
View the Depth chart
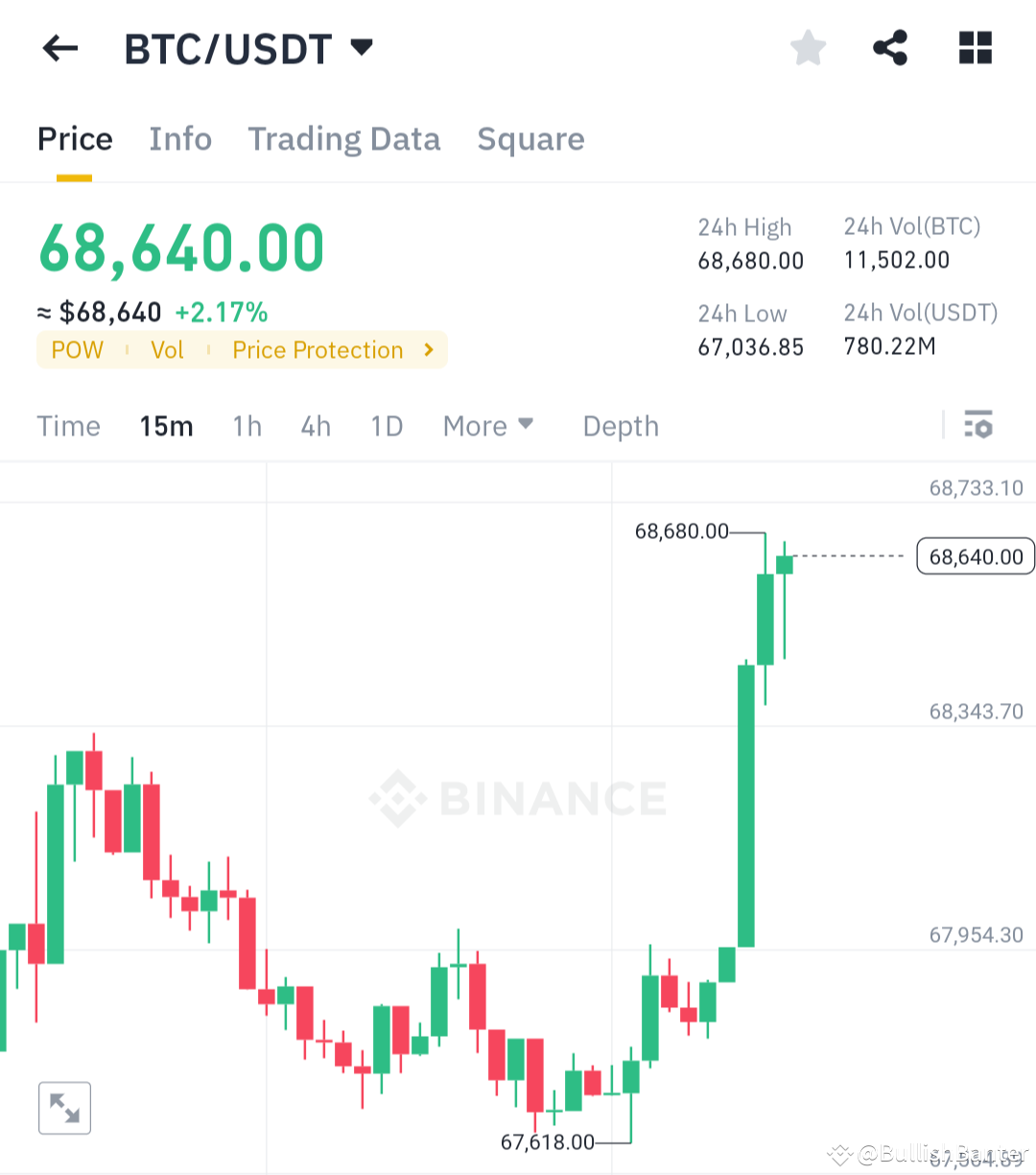[x=620, y=425]
